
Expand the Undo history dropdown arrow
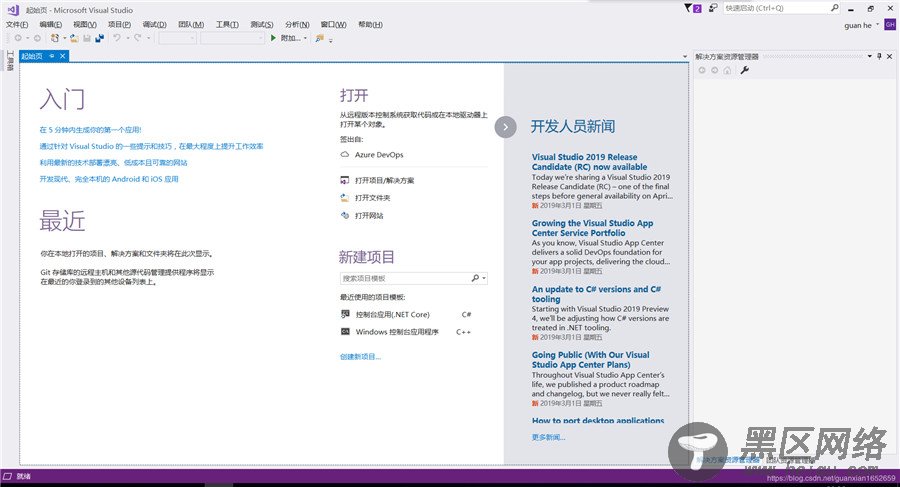pyautogui.click(x=128, y=38)
